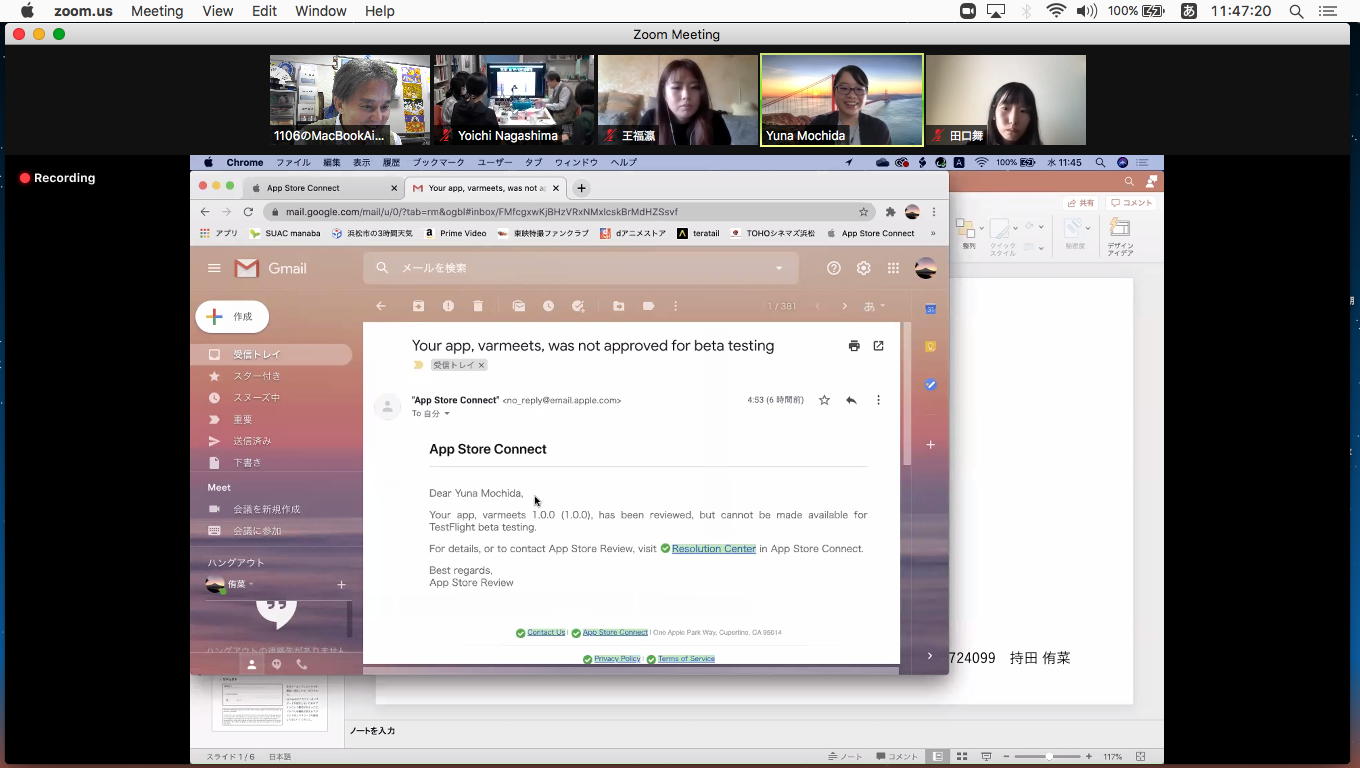Toggle the importance marker beside the subject

[418, 365]
